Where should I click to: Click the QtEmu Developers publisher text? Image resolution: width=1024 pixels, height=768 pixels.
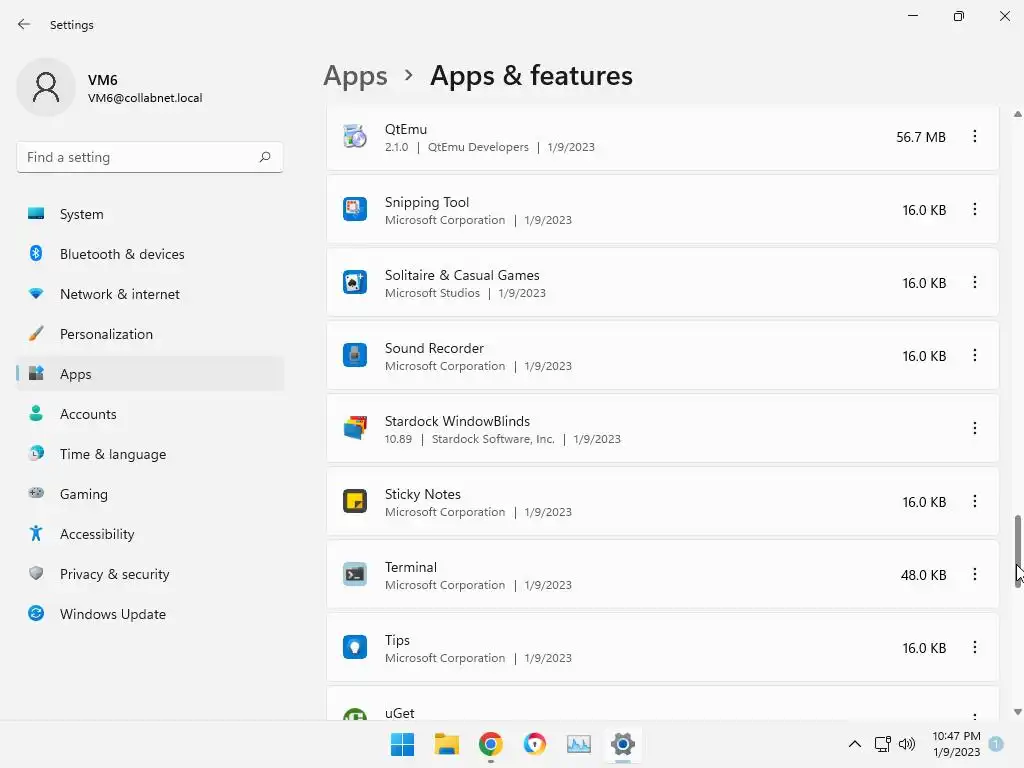478,147
